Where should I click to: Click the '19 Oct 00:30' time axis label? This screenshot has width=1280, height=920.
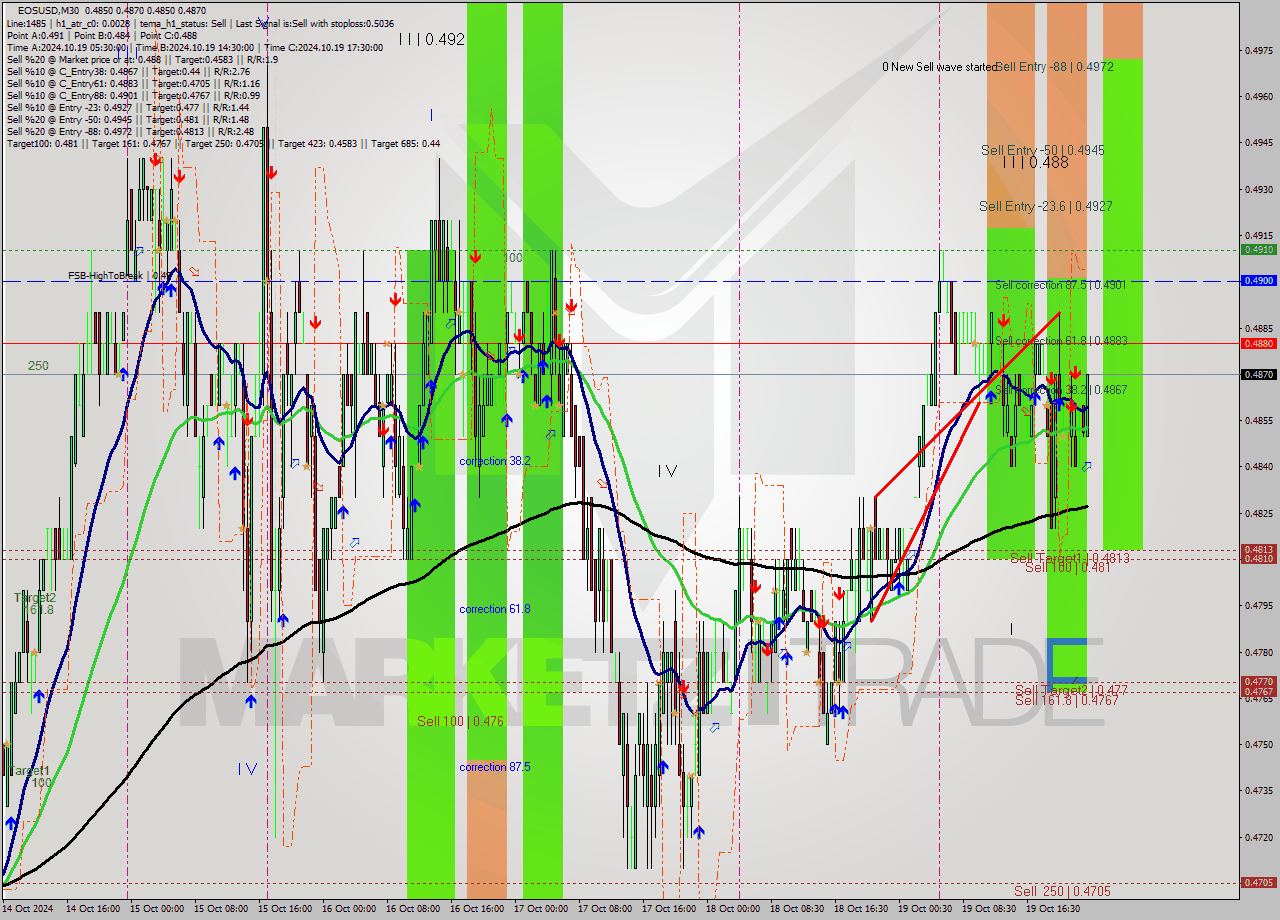tap(925, 909)
